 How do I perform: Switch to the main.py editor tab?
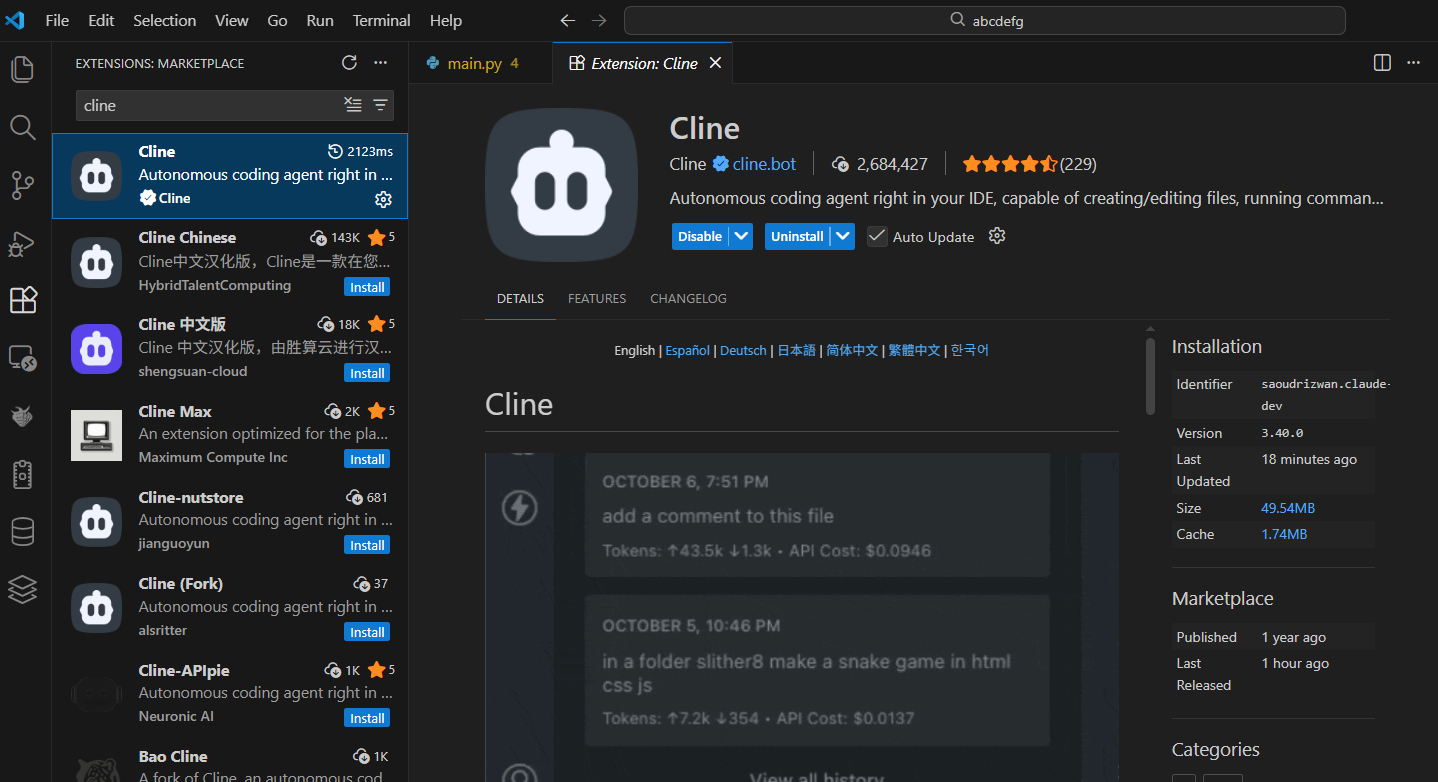(481, 63)
